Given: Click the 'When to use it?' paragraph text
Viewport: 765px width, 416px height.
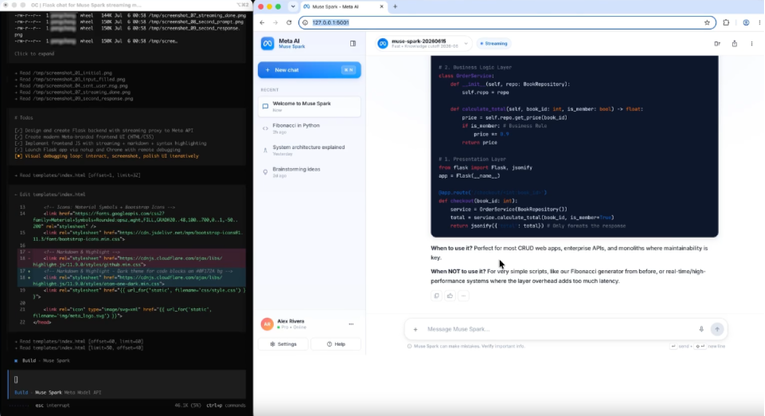Looking at the screenshot, I should click(569, 253).
